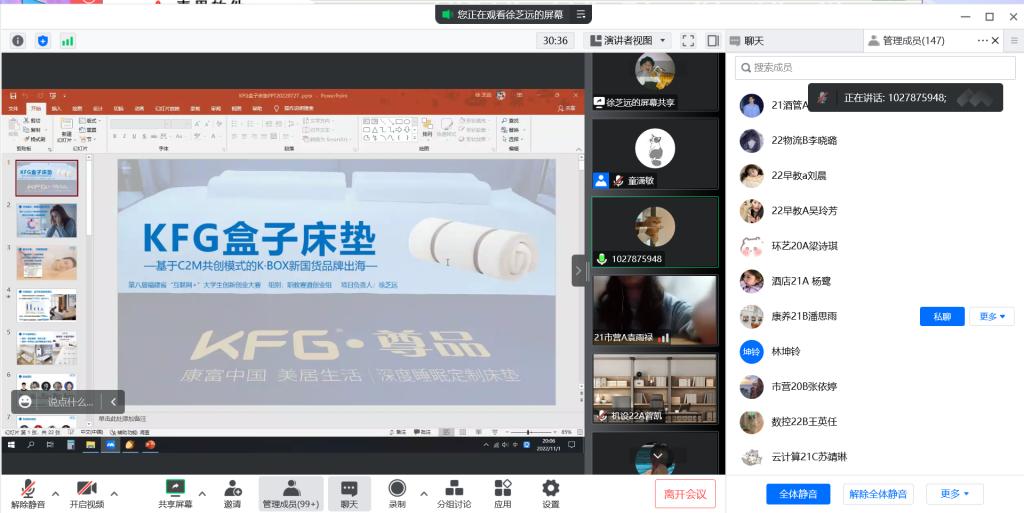Image resolution: width=1024 pixels, height=513 pixels.
Task: Expand audio options arrow next to microphone
Action: [x=55, y=493]
